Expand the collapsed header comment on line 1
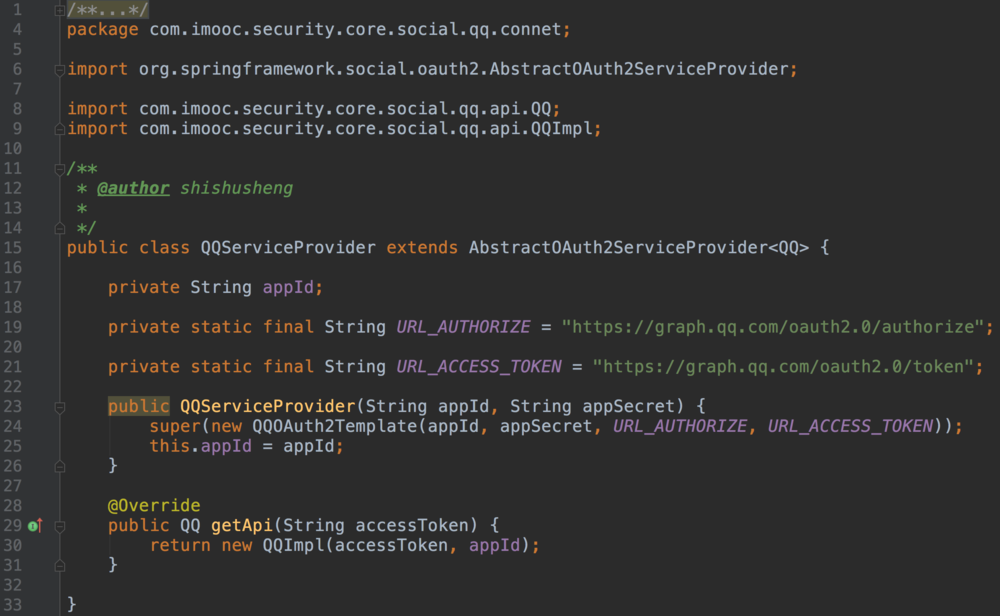 coord(60,10)
